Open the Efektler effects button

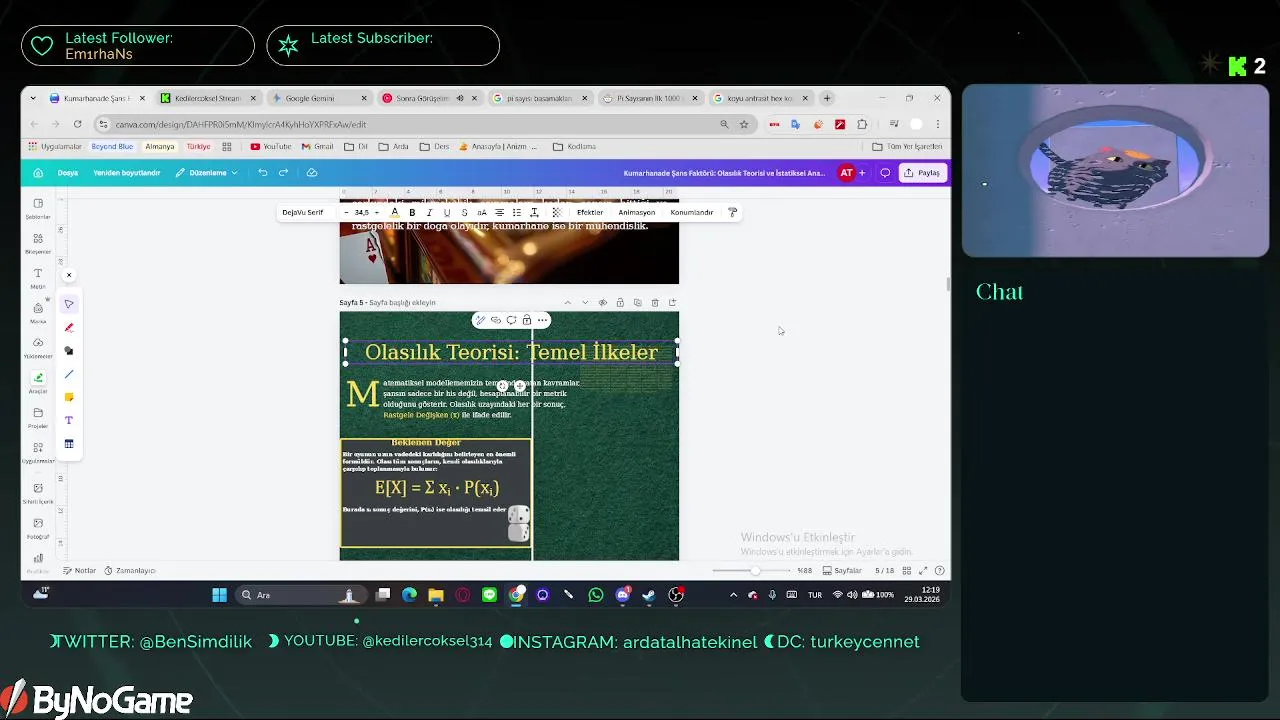point(590,212)
